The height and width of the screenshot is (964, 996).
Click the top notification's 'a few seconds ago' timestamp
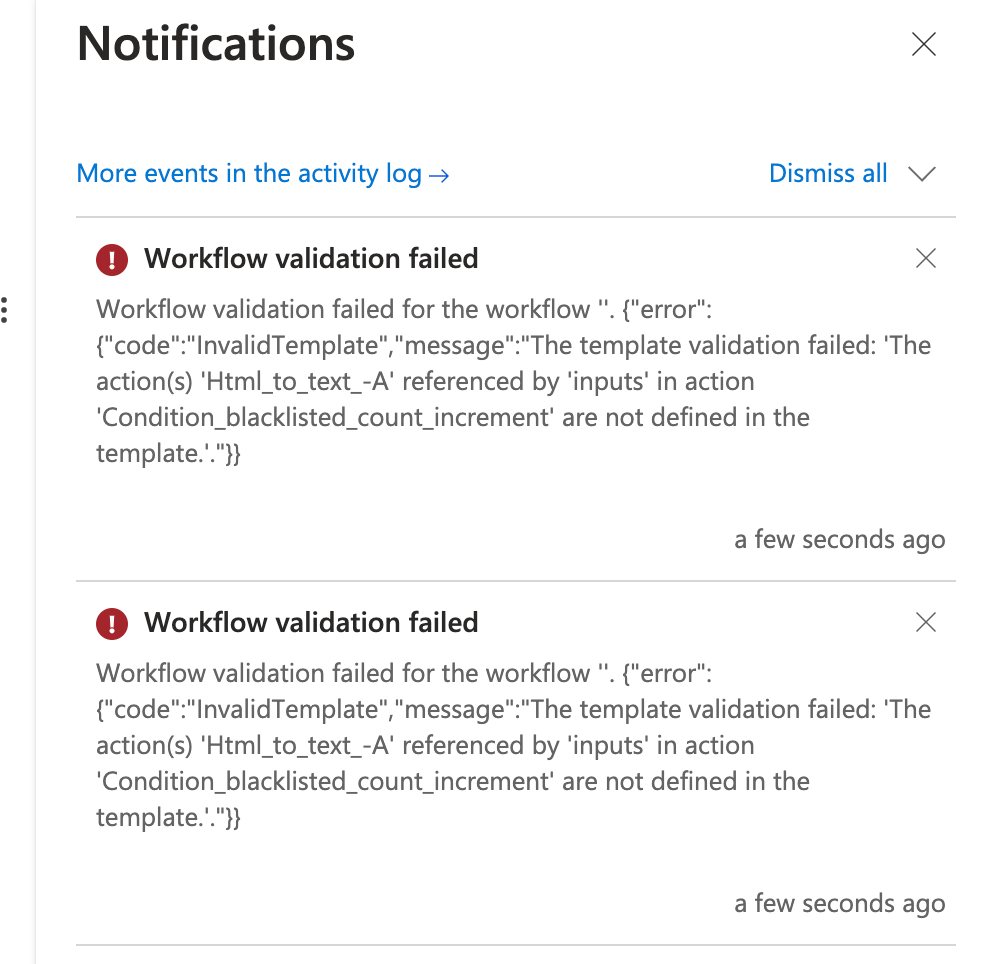840,540
